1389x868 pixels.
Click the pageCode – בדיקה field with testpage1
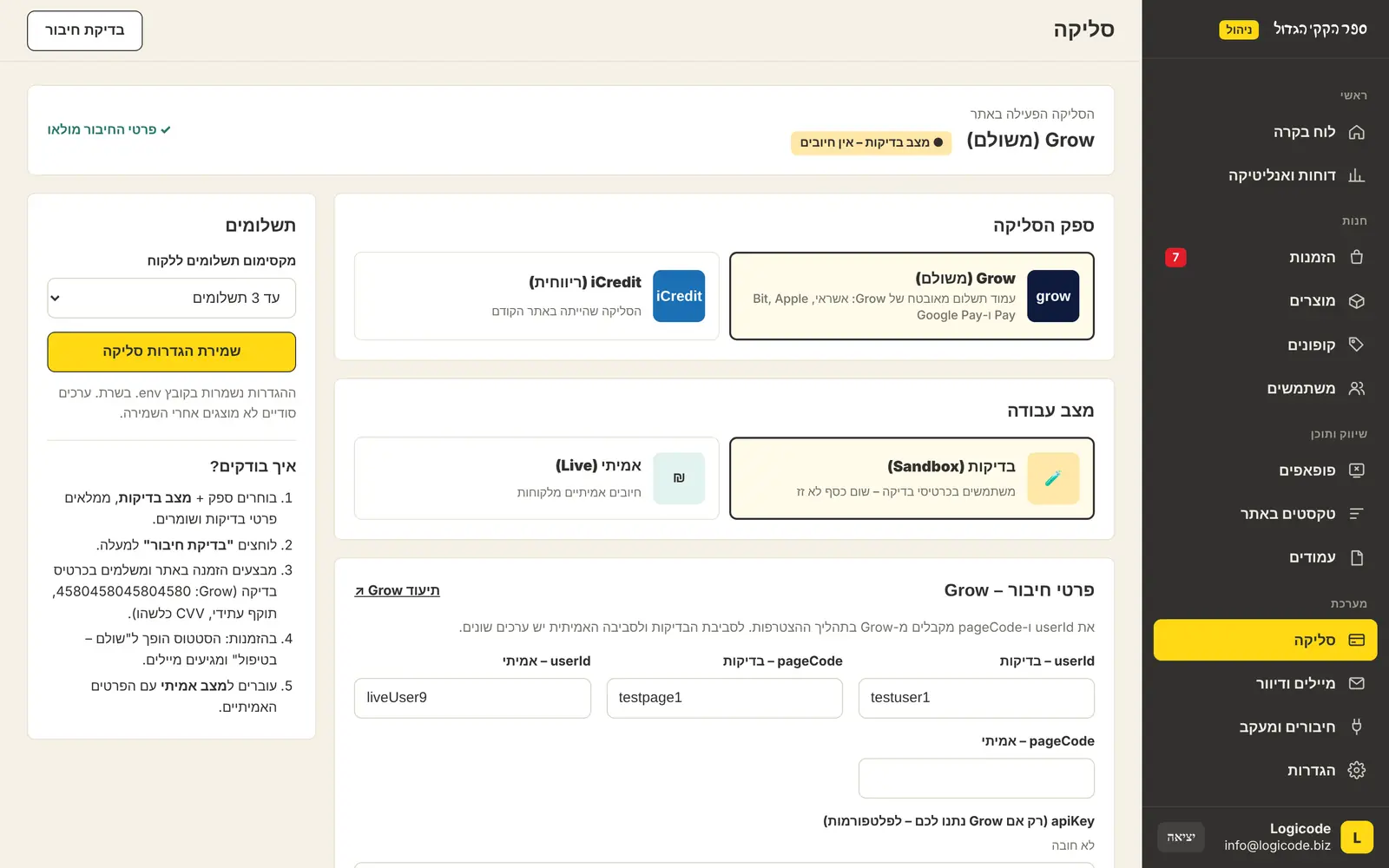(725, 698)
